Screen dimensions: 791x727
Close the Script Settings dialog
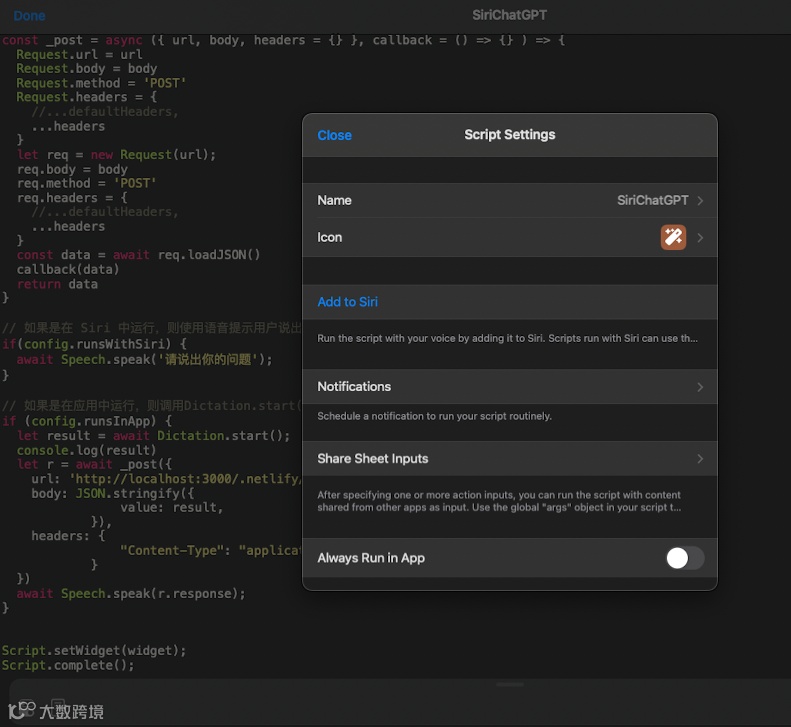click(334, 135)
